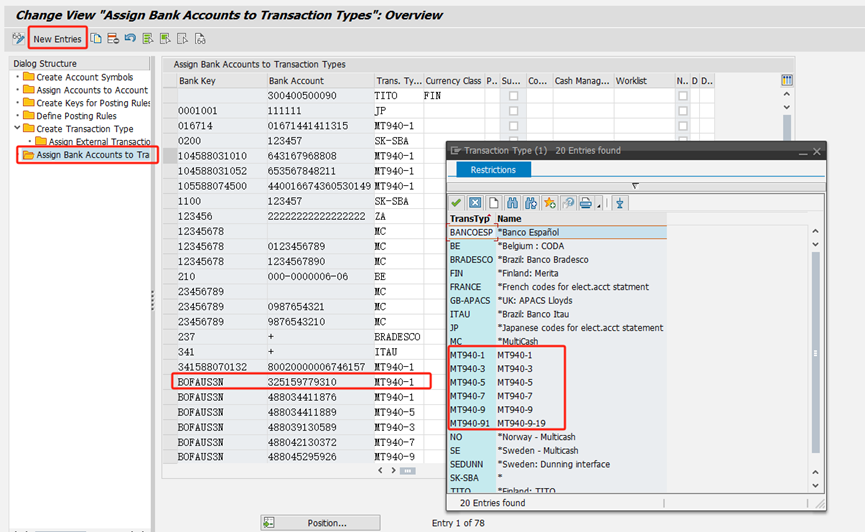
Task: Select Define Posting Rules in Dialog Structure
Action: (76, 116)
